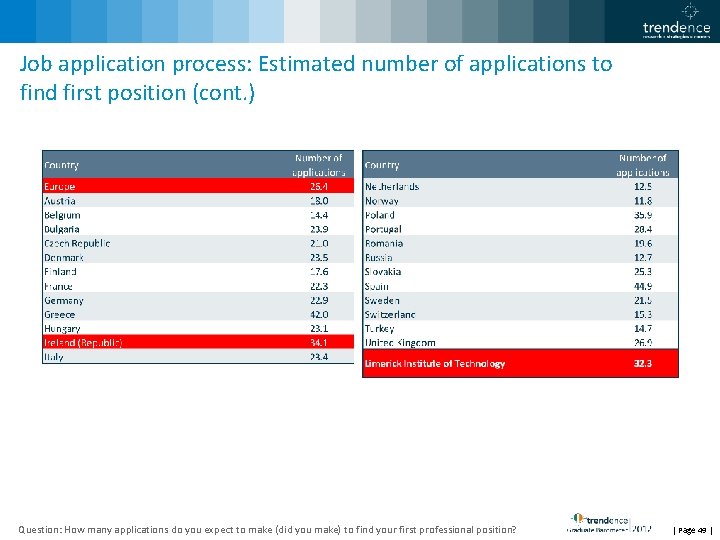Click Greece's value 42.0
720x540 pixels.
(319, 315)
